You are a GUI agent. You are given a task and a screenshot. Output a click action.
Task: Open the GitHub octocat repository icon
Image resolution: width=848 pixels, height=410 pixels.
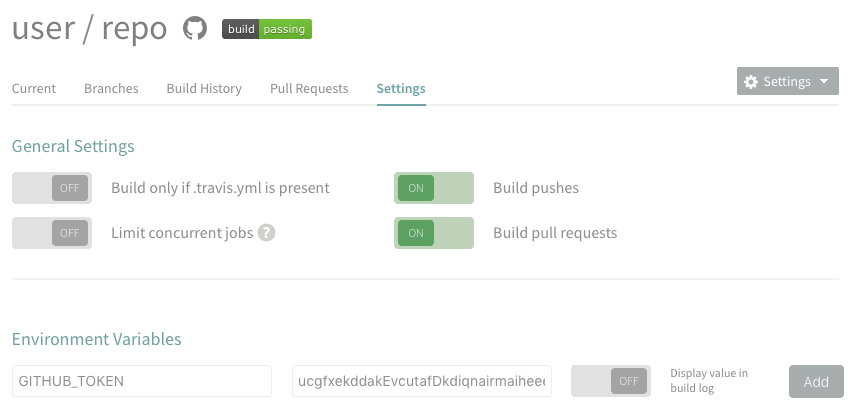pos(195,28)
